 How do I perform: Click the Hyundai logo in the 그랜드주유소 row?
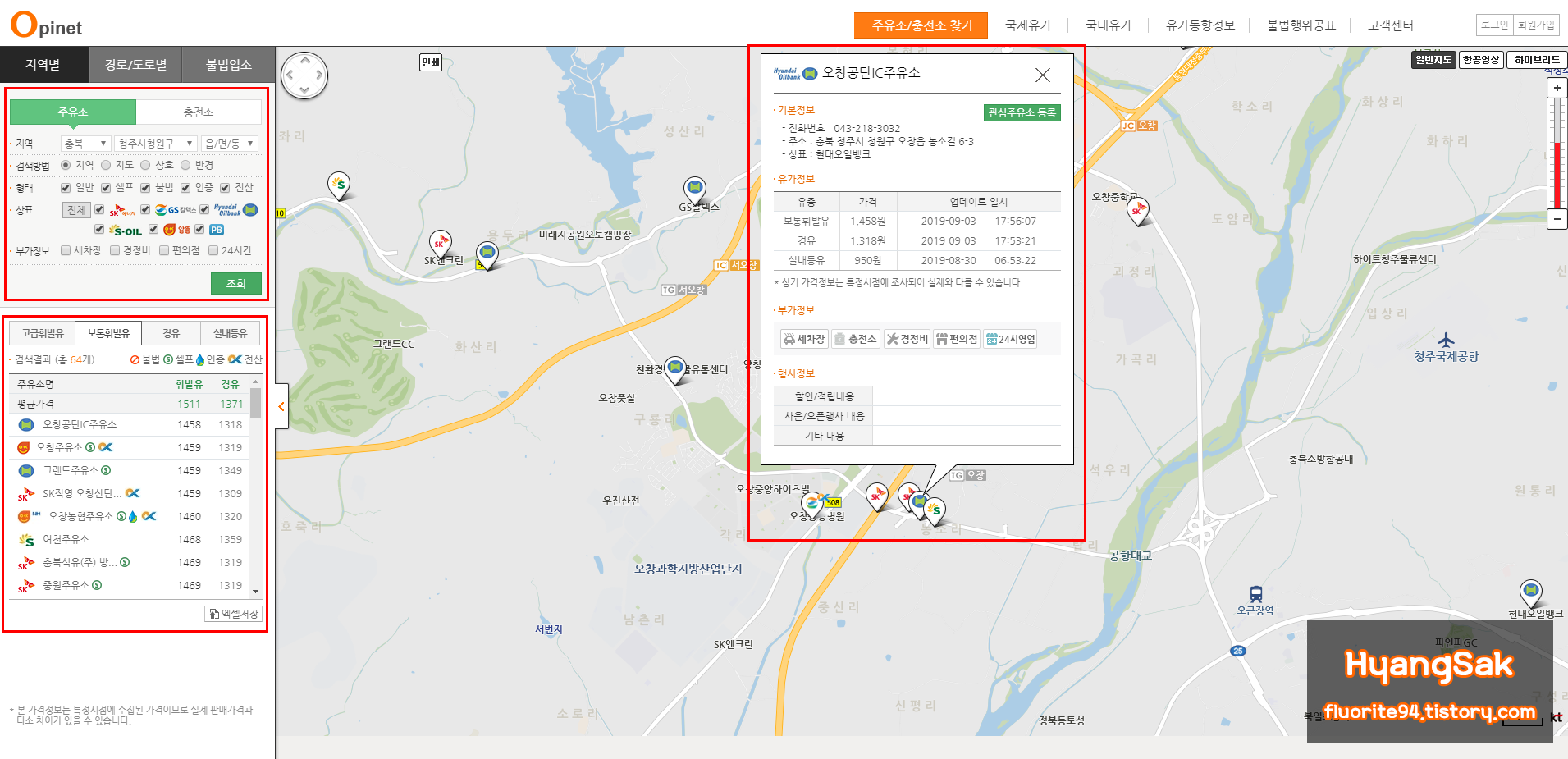pyautogui.click(x=26, y=471)
